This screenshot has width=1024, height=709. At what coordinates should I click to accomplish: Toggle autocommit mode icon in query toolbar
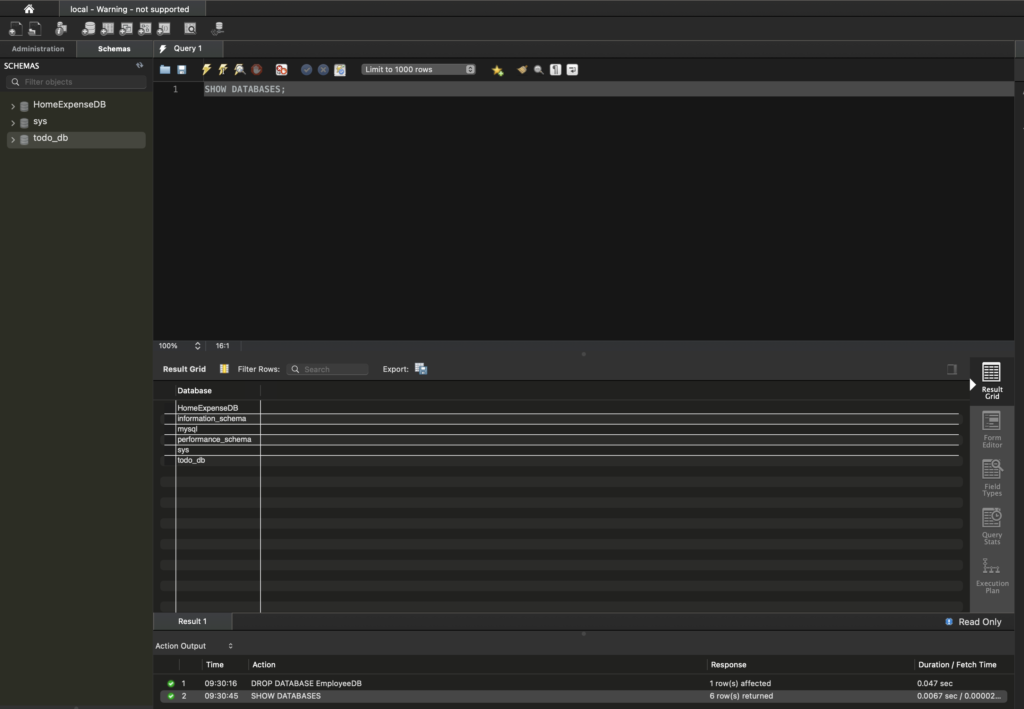tap(340, 70)
